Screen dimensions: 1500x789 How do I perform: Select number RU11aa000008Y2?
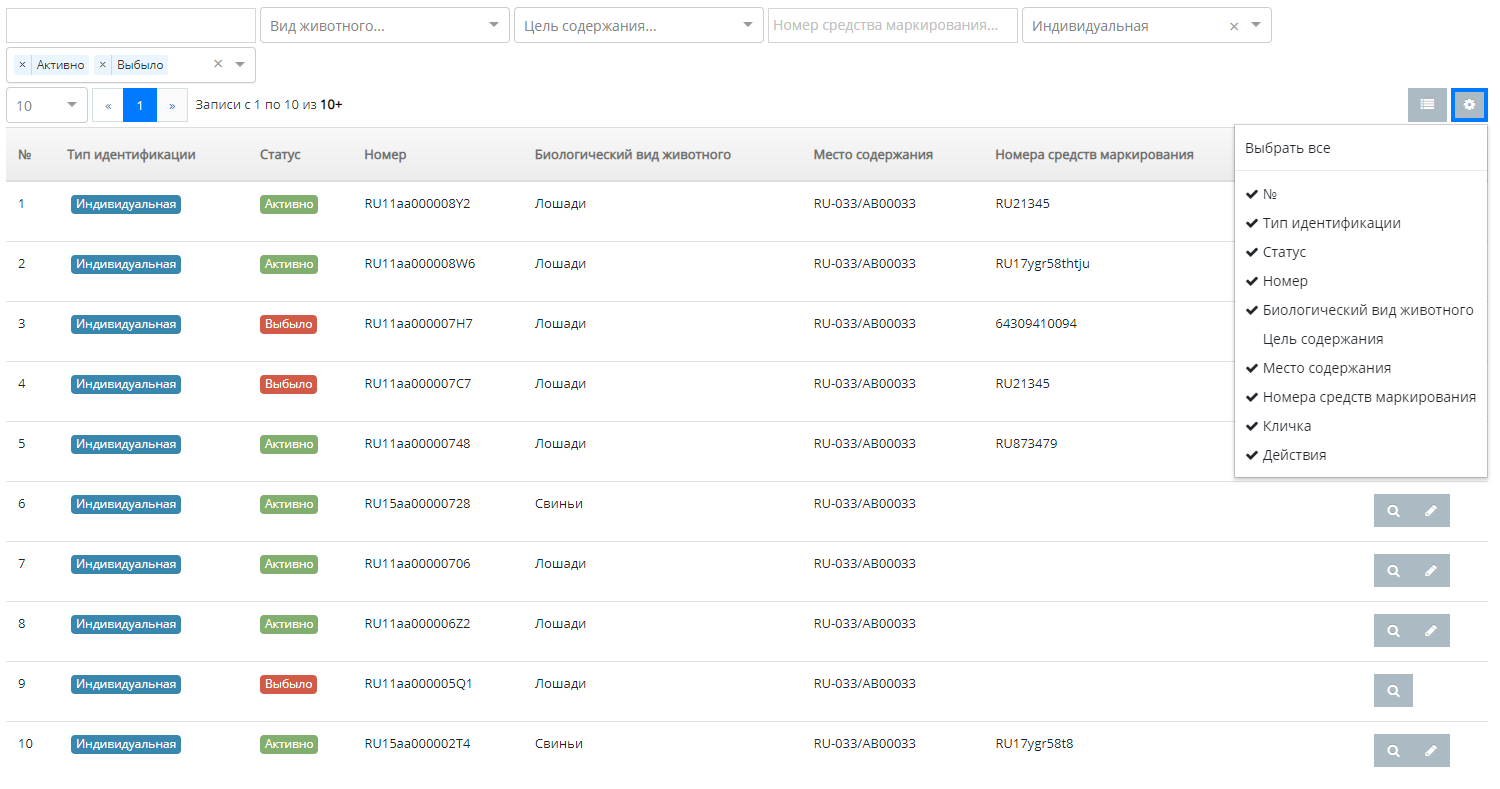[x=417, y=204]
